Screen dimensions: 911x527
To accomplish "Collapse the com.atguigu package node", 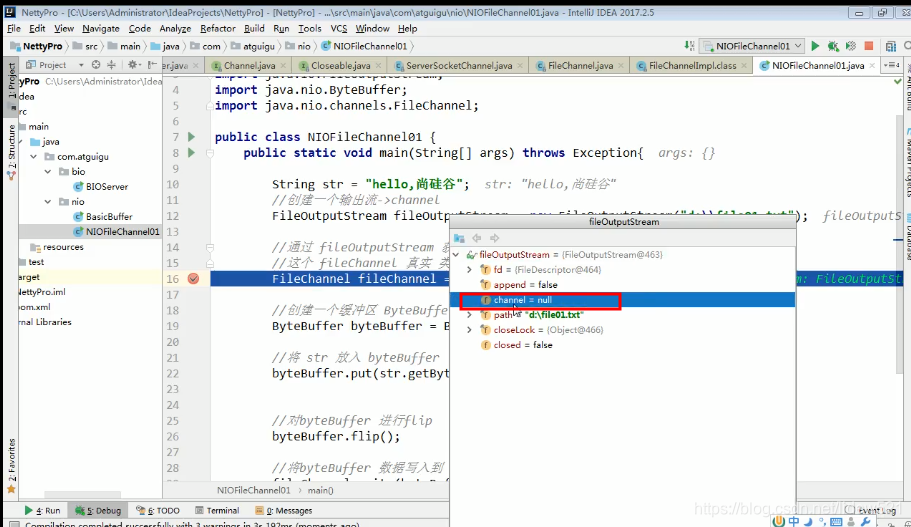I will click(34, 156).
